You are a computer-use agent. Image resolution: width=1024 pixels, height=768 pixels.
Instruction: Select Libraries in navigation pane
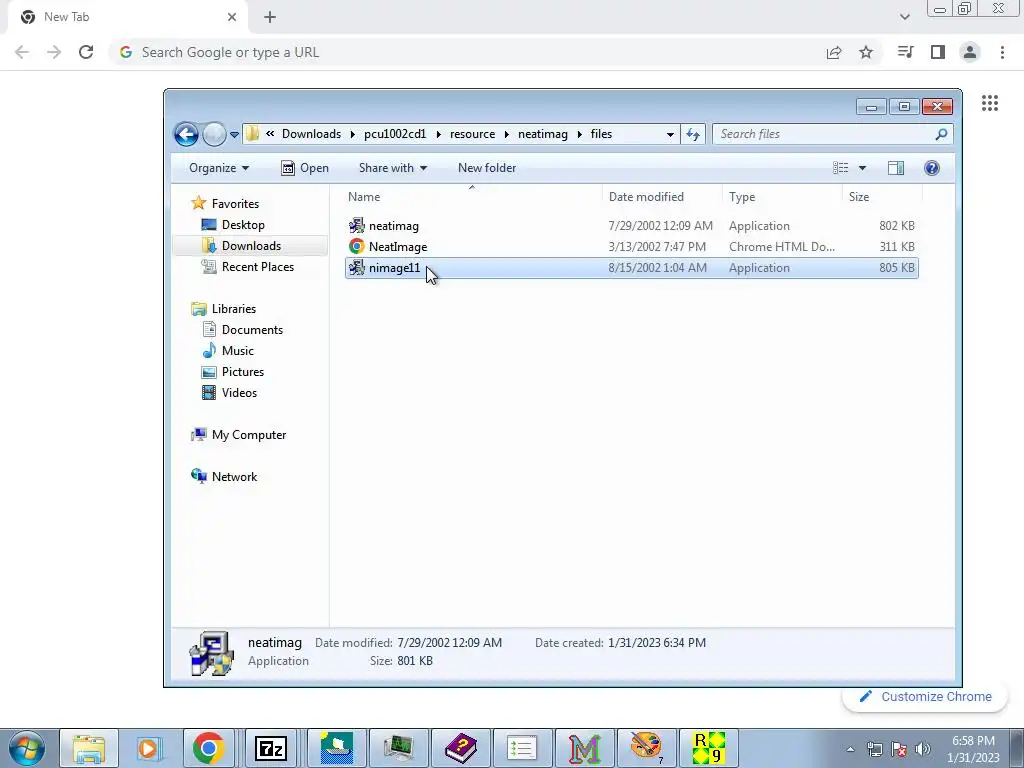click(x=223, y=309)
